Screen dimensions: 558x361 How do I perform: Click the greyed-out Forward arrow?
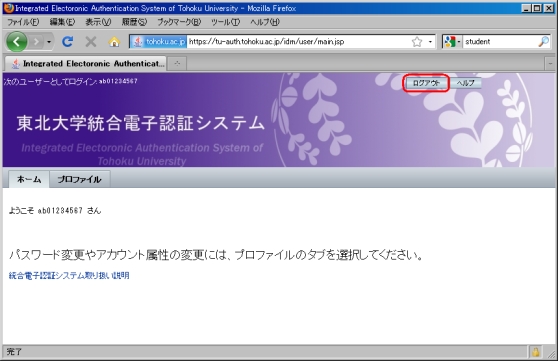tap(36, 42)
